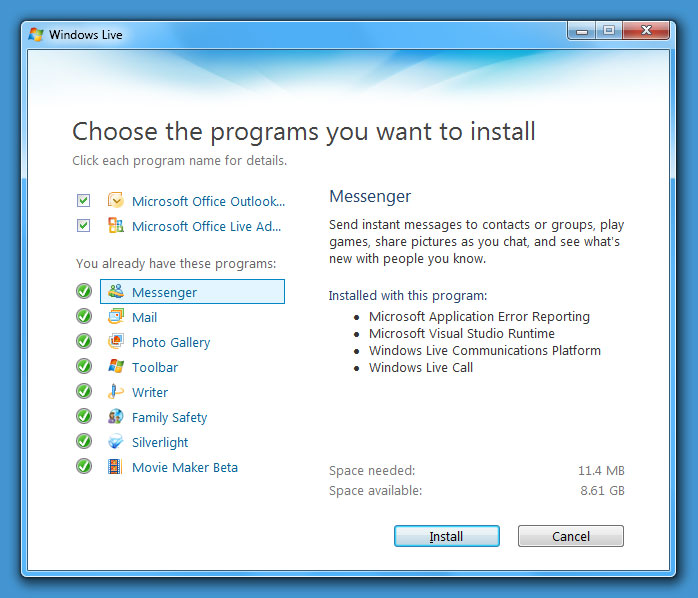Click the Family Safety icon

(116, 416)
